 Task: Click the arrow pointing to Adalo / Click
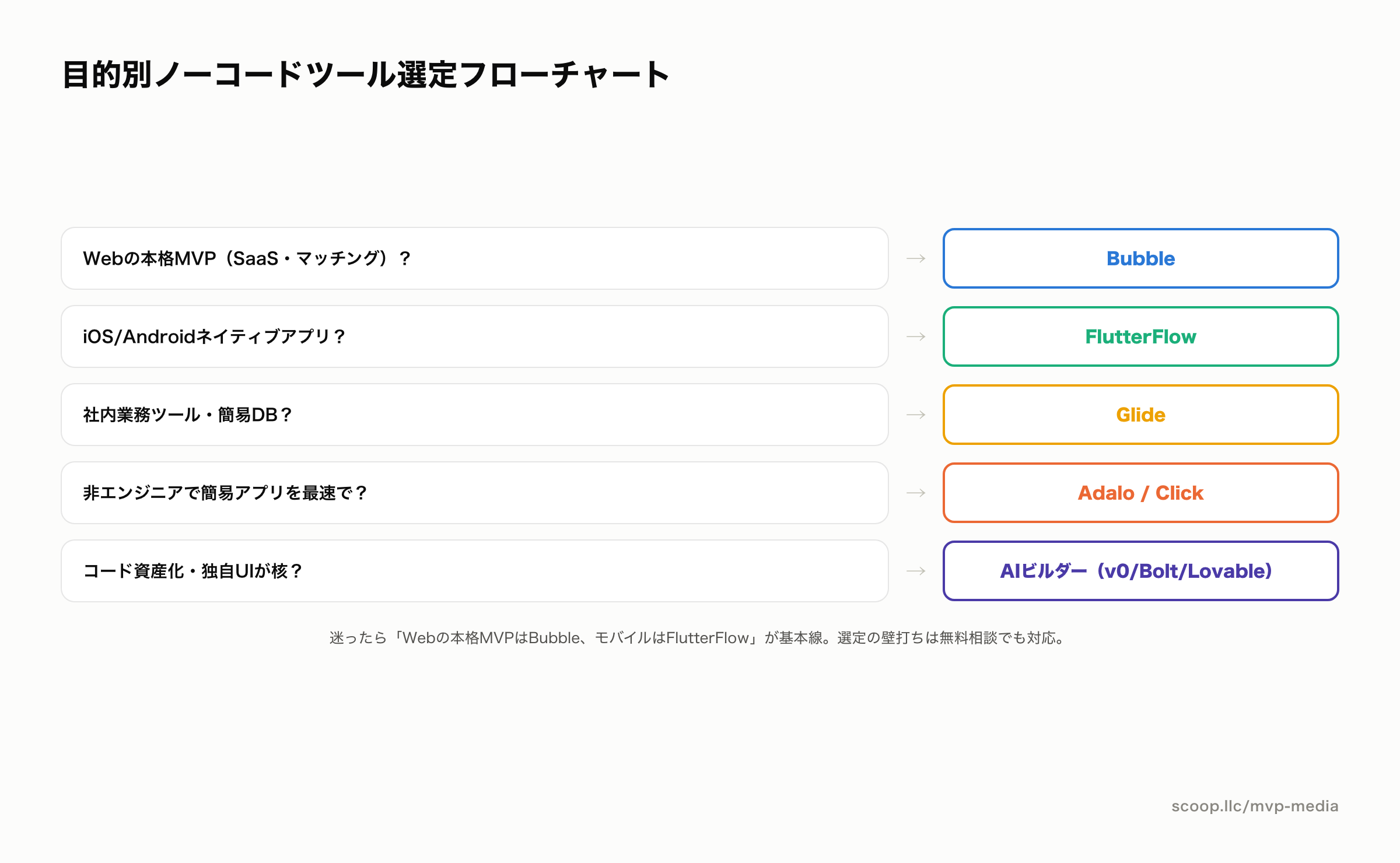916,493
